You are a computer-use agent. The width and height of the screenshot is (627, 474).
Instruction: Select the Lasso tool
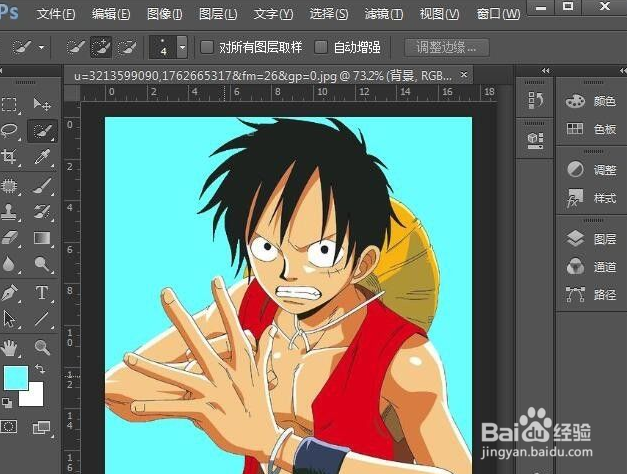(10, 131)
